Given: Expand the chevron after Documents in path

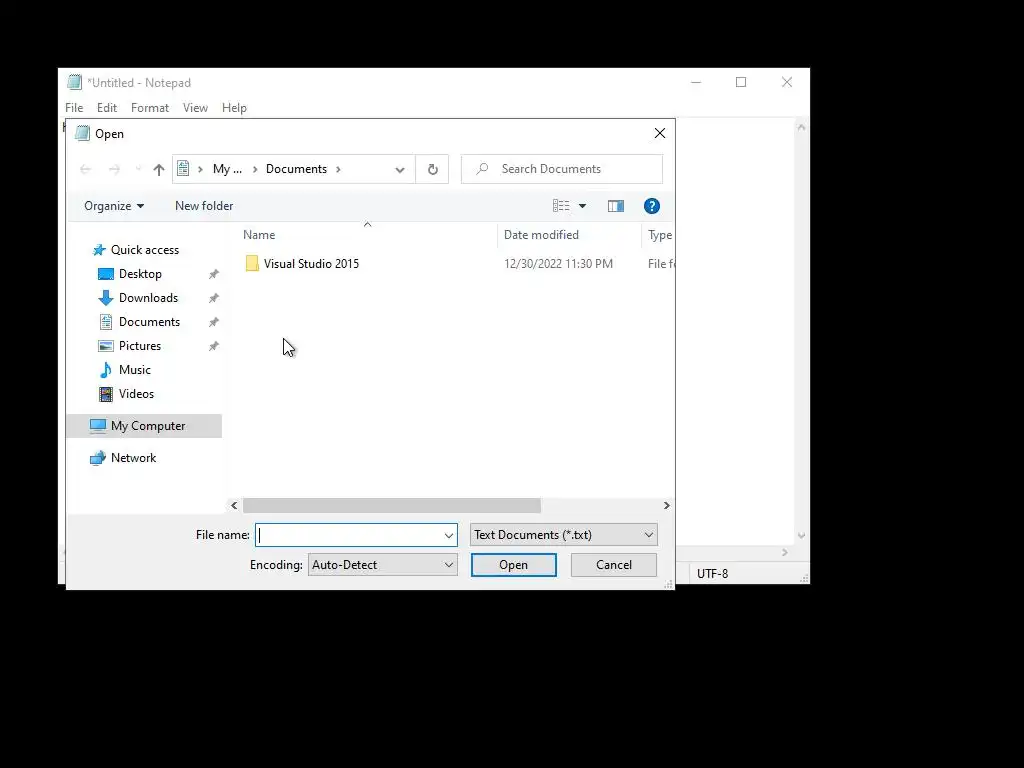Looking at the screenshot, I should (338, 169).
